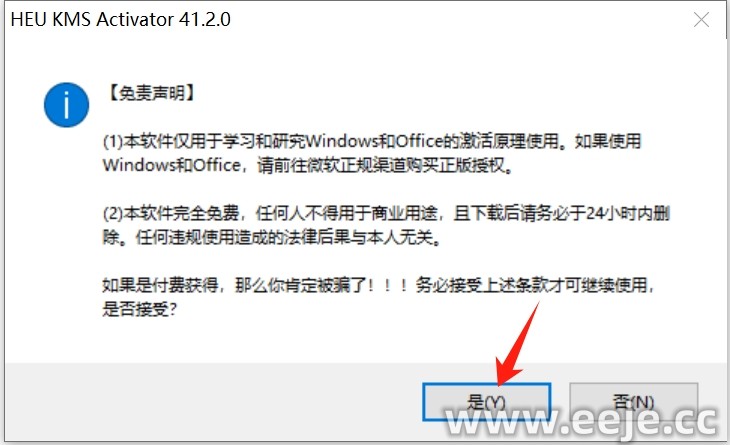
Task: Click the line about 法律后果与本人无关
Action: [272, 237]
